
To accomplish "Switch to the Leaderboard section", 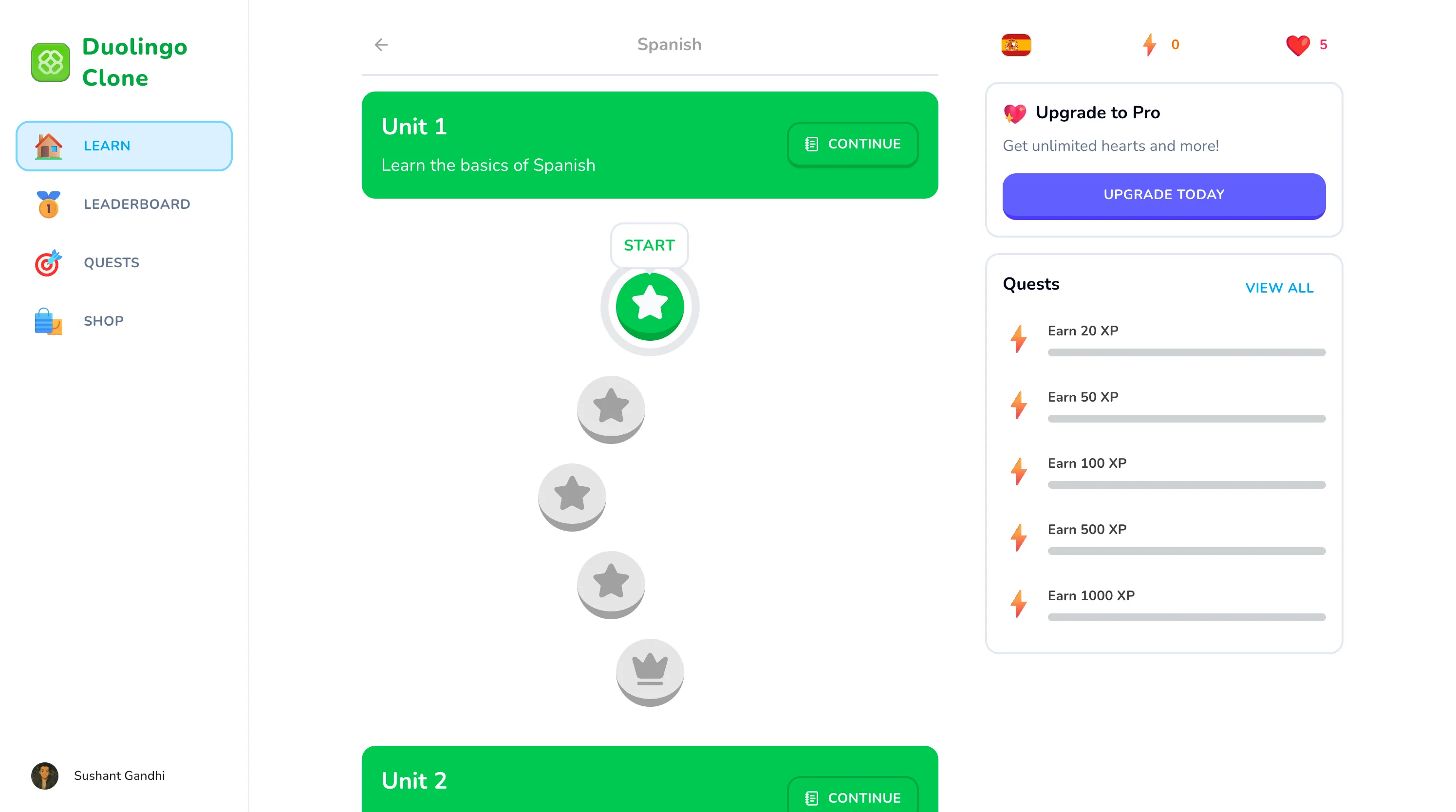I will (137, 204).
